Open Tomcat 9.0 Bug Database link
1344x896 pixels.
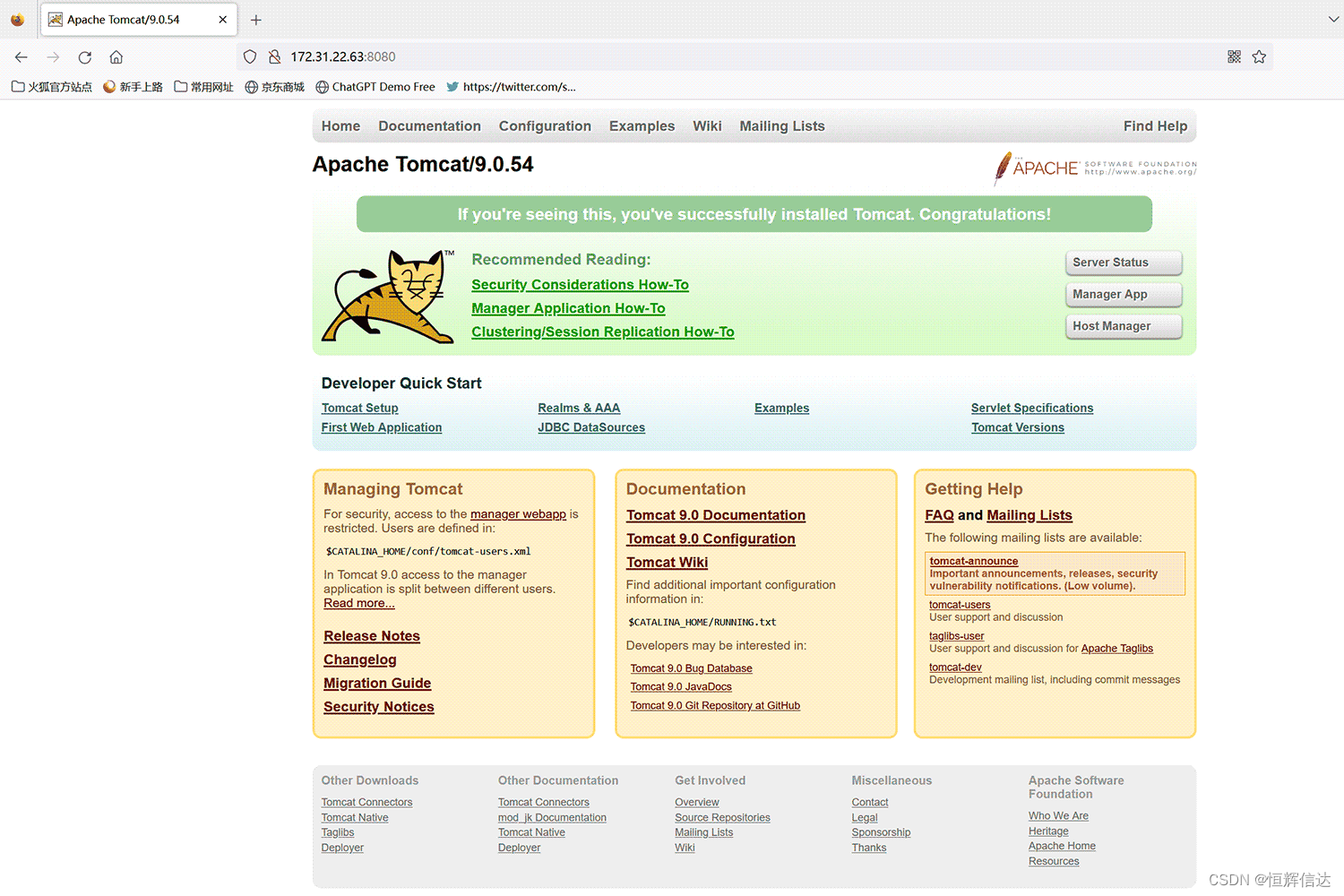pyautogui.click(x=691, y=668)
